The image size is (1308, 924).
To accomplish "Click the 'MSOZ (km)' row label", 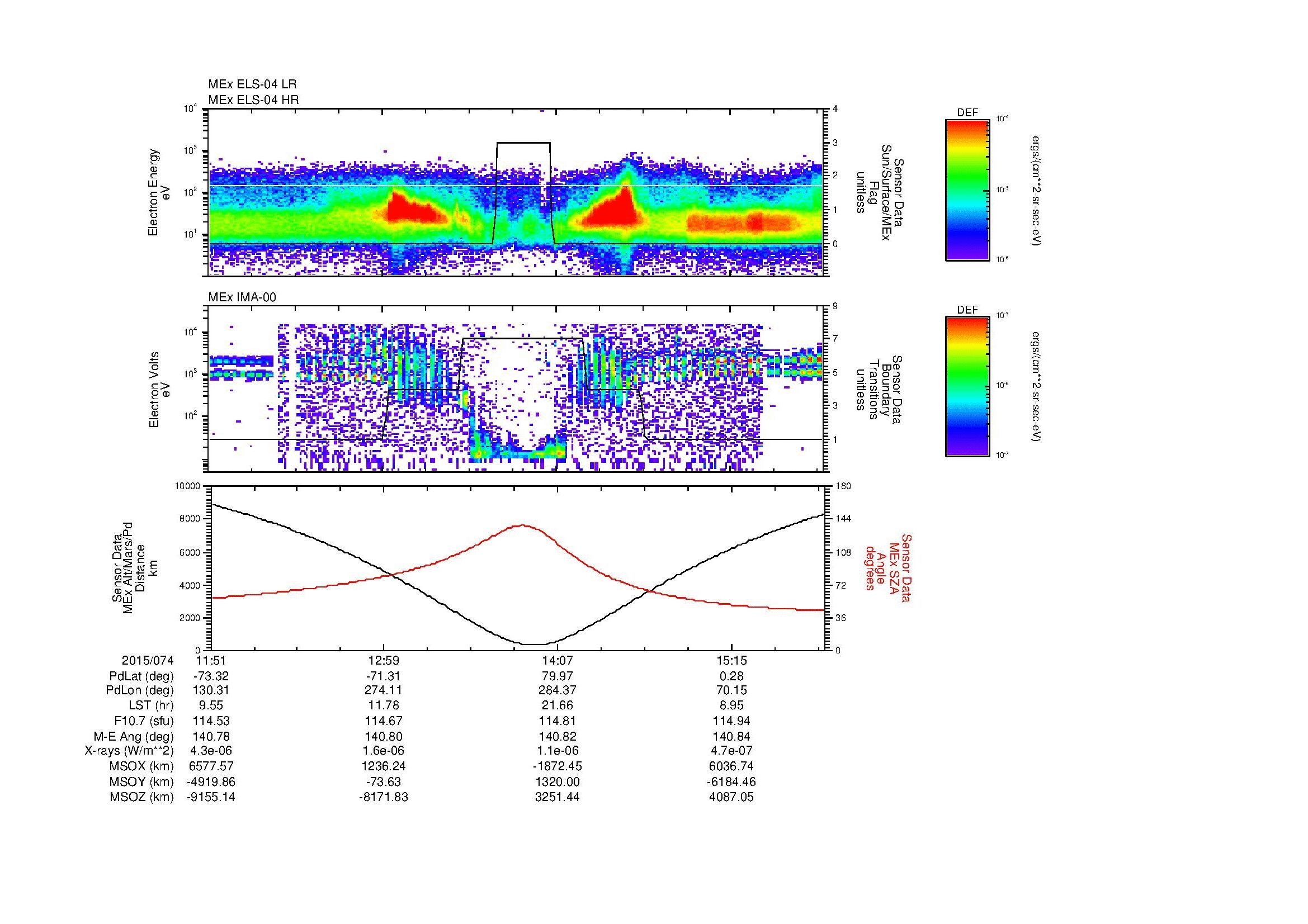I will tap(142, 797).
